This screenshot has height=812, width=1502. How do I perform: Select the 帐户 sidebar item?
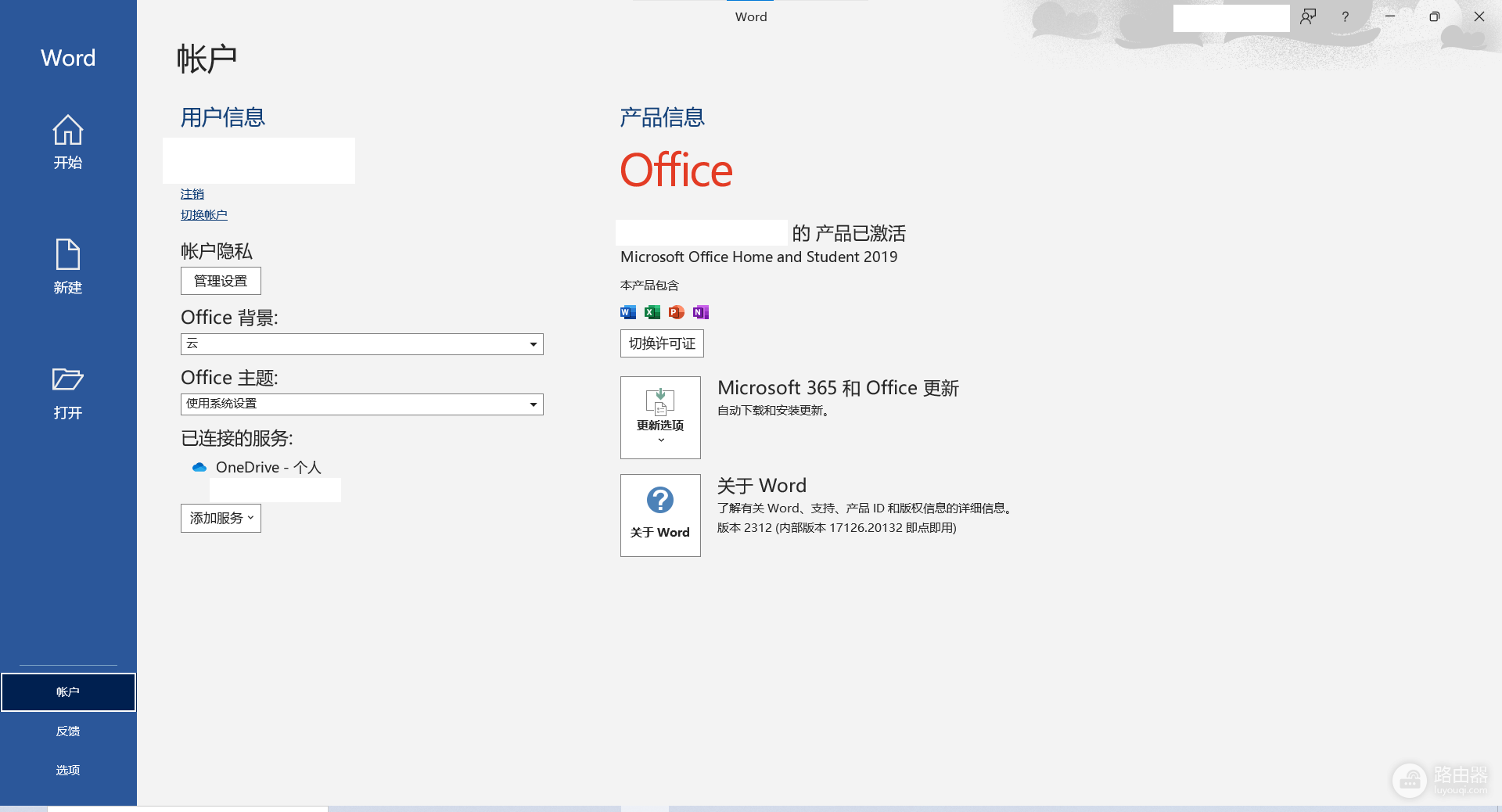[68, 692]
